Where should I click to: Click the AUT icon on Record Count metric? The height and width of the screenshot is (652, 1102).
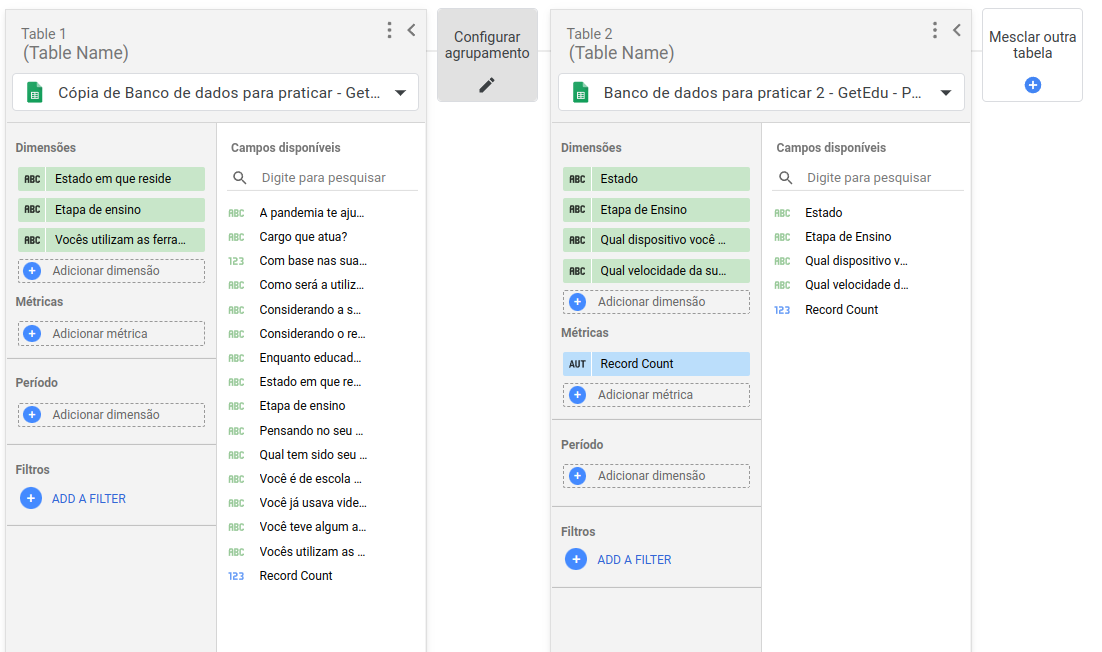pyautogui.click(x=577, y=364)
